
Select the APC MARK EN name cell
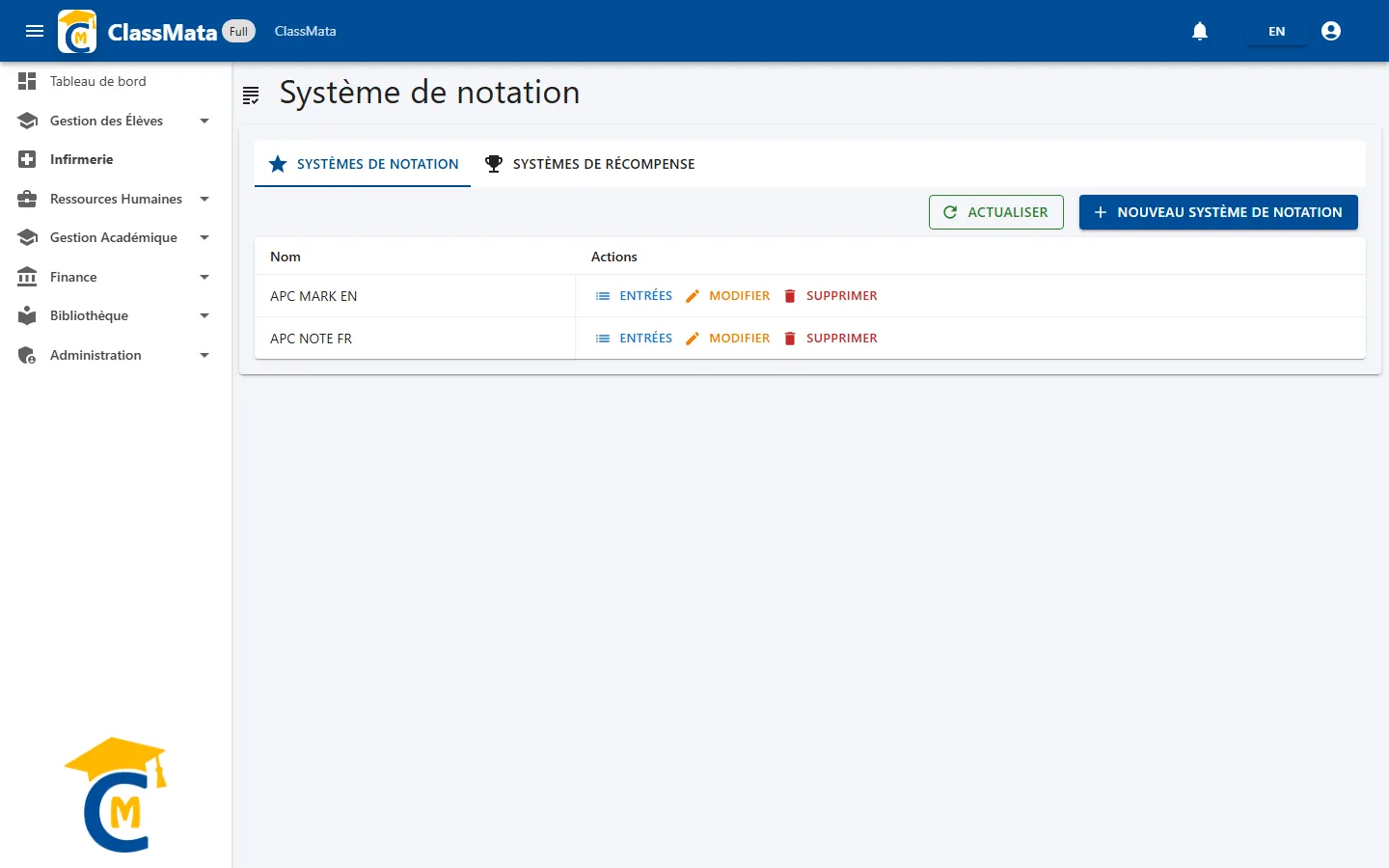pyautogui.click(x=415, y=296)
